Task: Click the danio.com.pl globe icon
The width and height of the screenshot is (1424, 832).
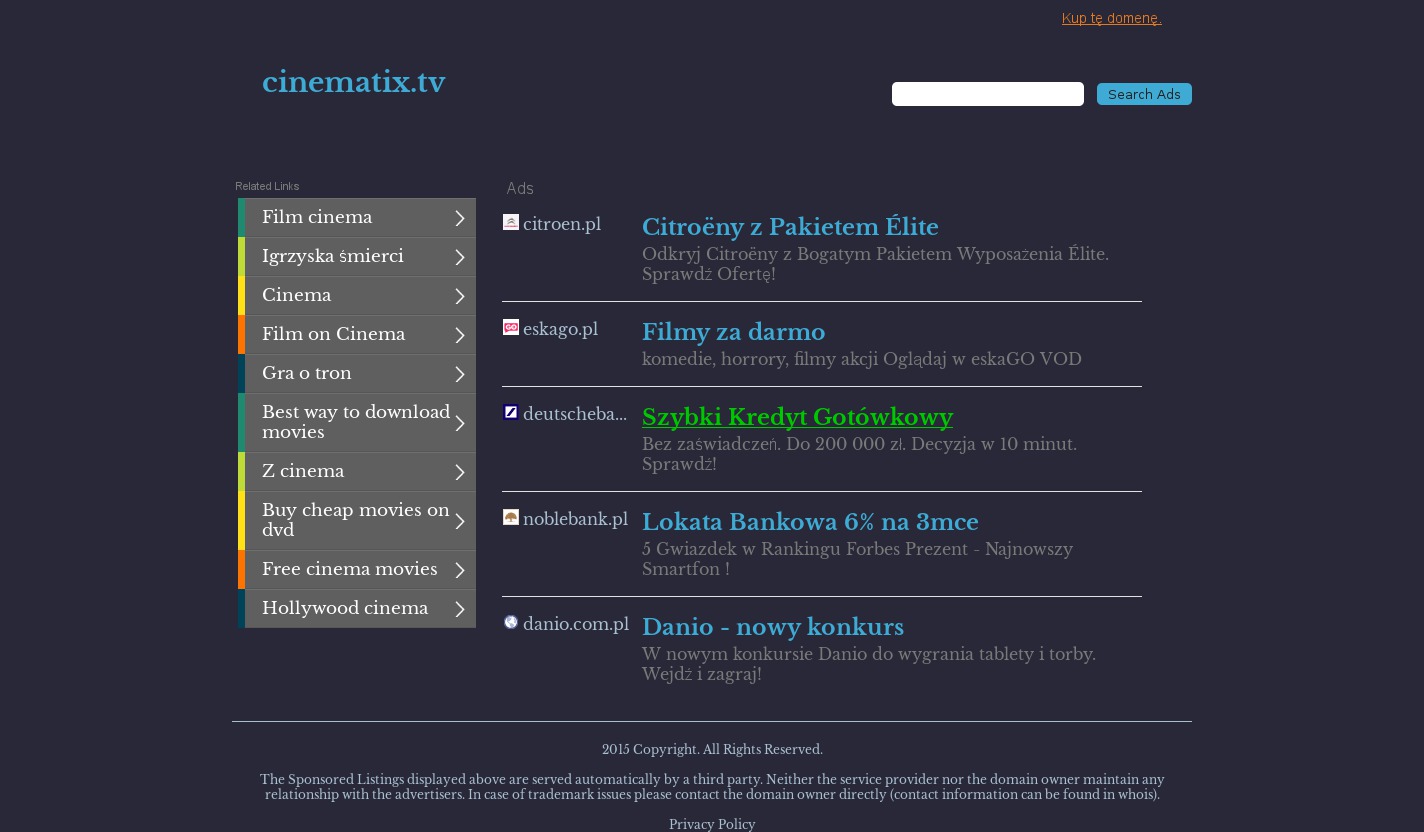Action: tap(510, 622)
